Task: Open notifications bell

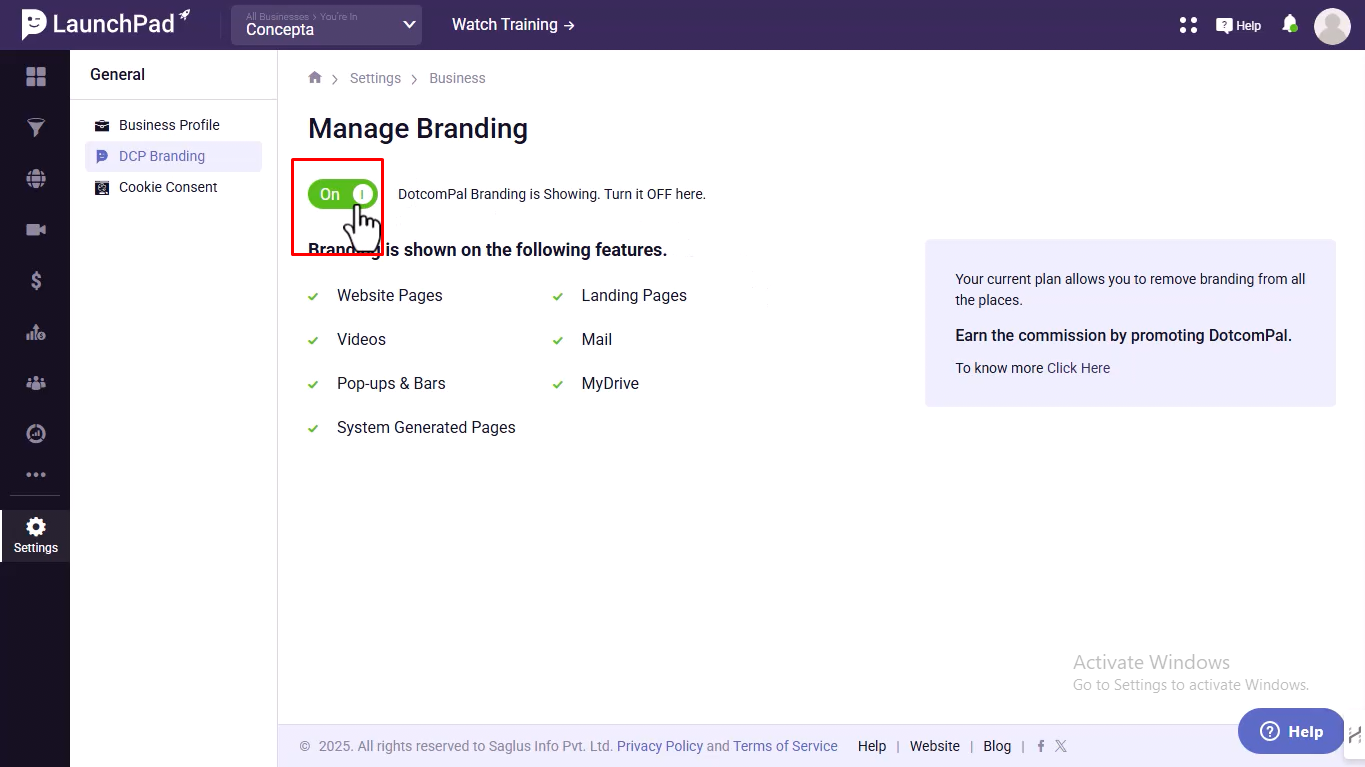Action: pos(1290,24)
